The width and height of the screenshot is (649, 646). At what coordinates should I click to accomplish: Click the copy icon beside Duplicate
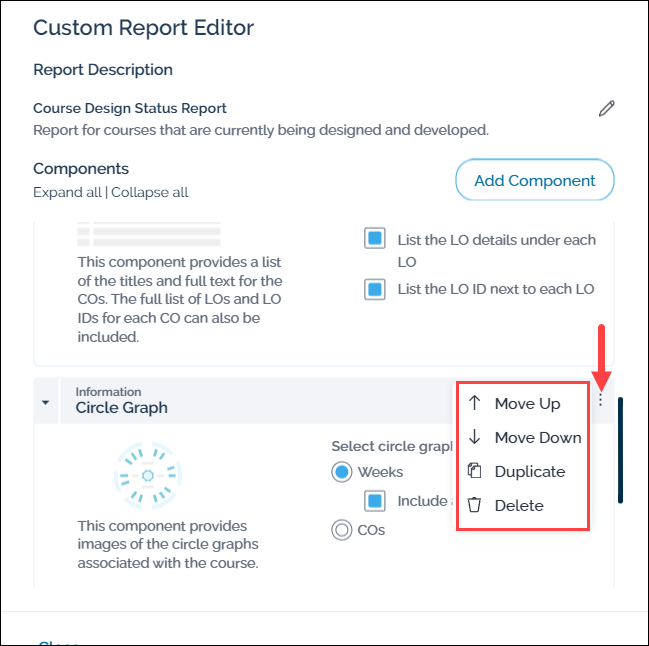475,471
